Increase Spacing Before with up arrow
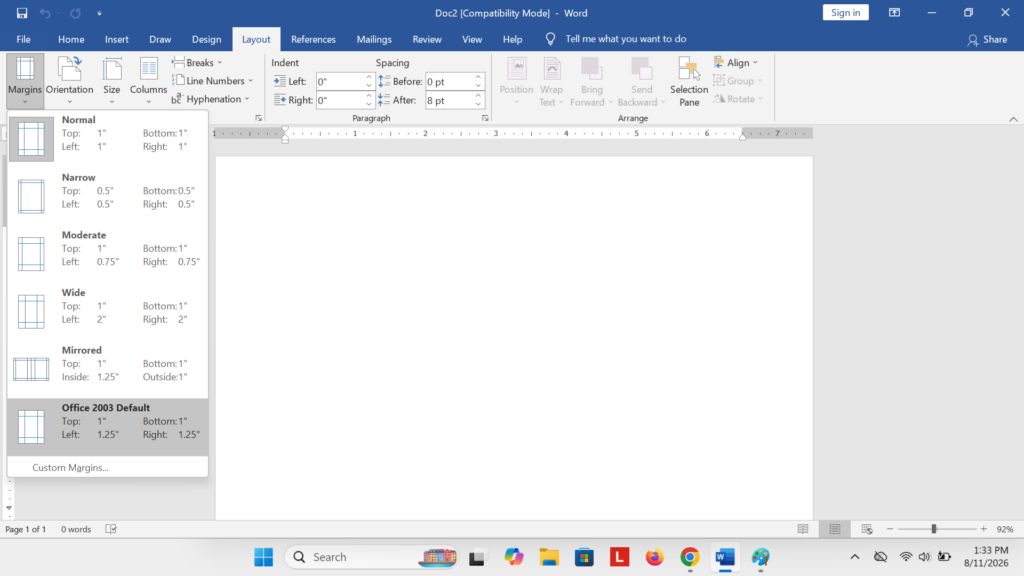 pos(479,77)
